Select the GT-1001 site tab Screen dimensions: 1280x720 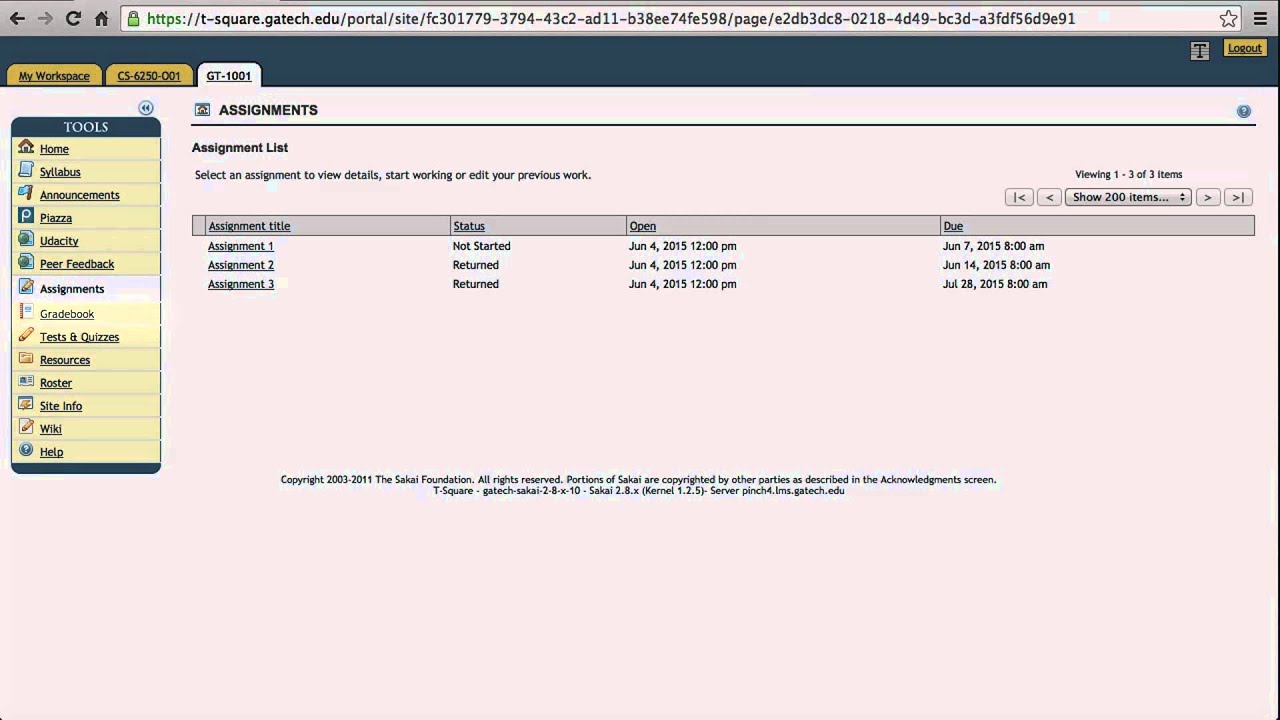[229, 76]
